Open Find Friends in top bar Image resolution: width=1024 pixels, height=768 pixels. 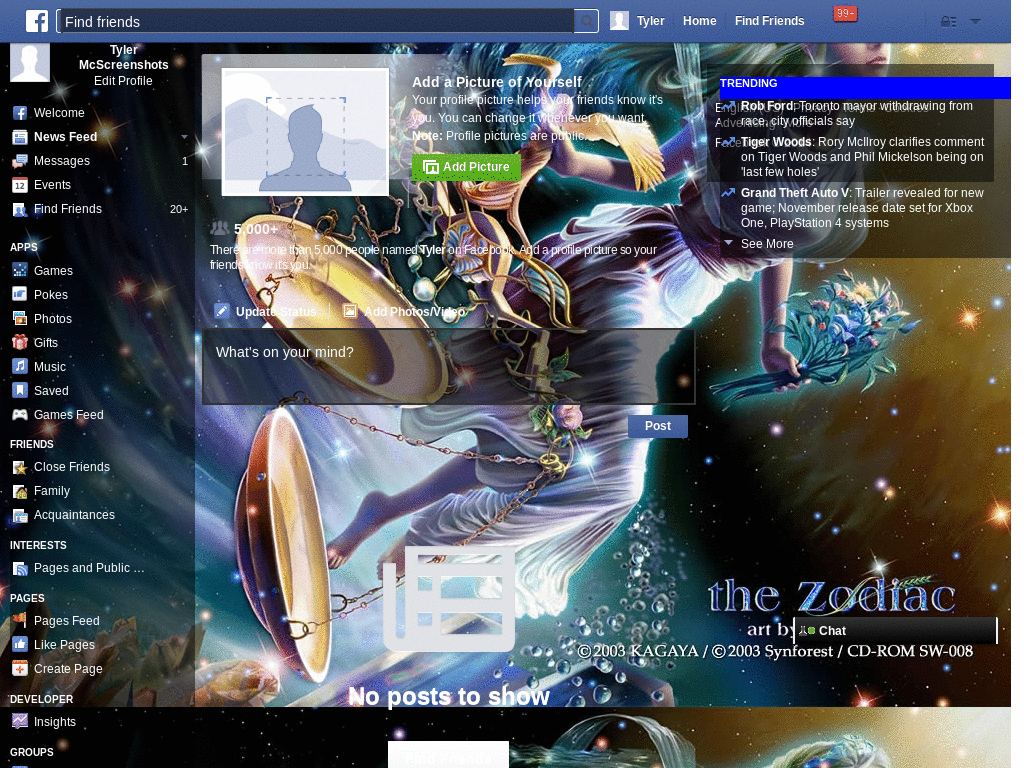click(769, 21)
